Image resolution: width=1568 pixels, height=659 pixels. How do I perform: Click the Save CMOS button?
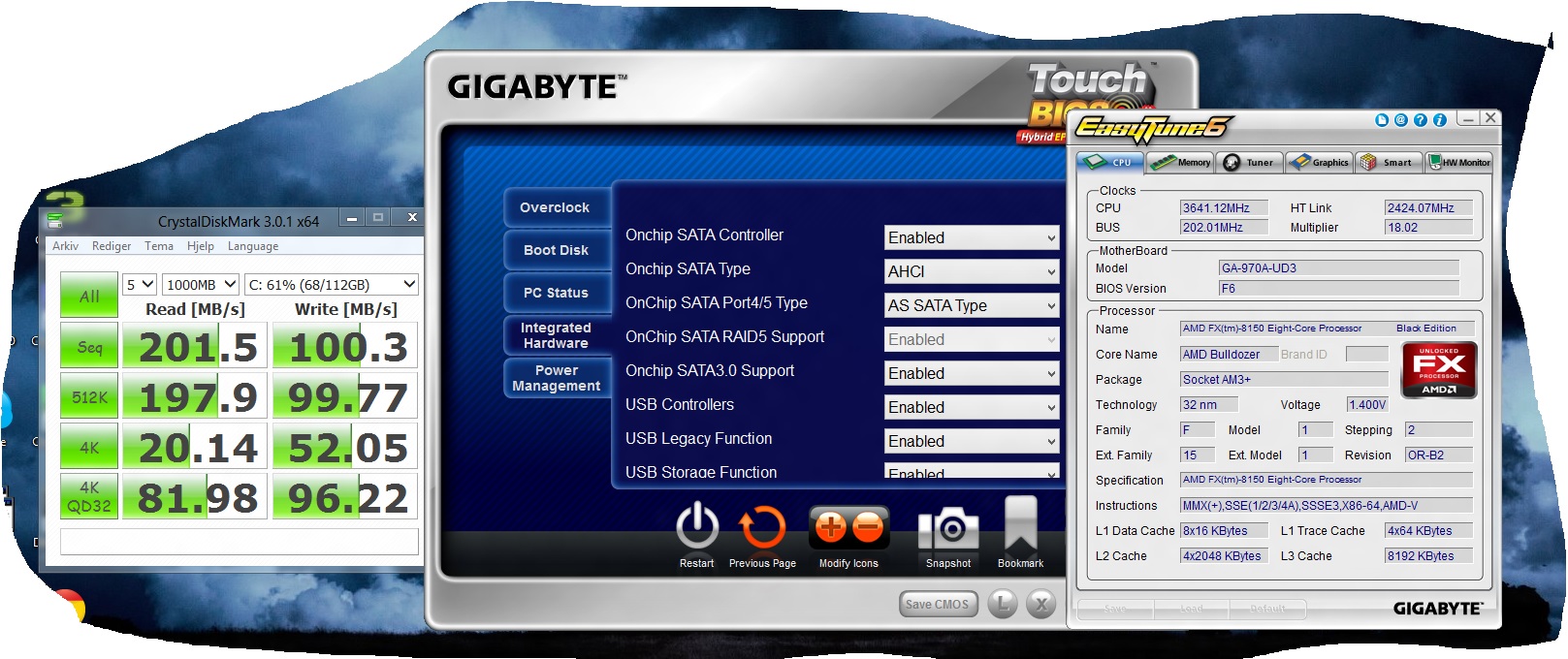[x=937, y=604]
